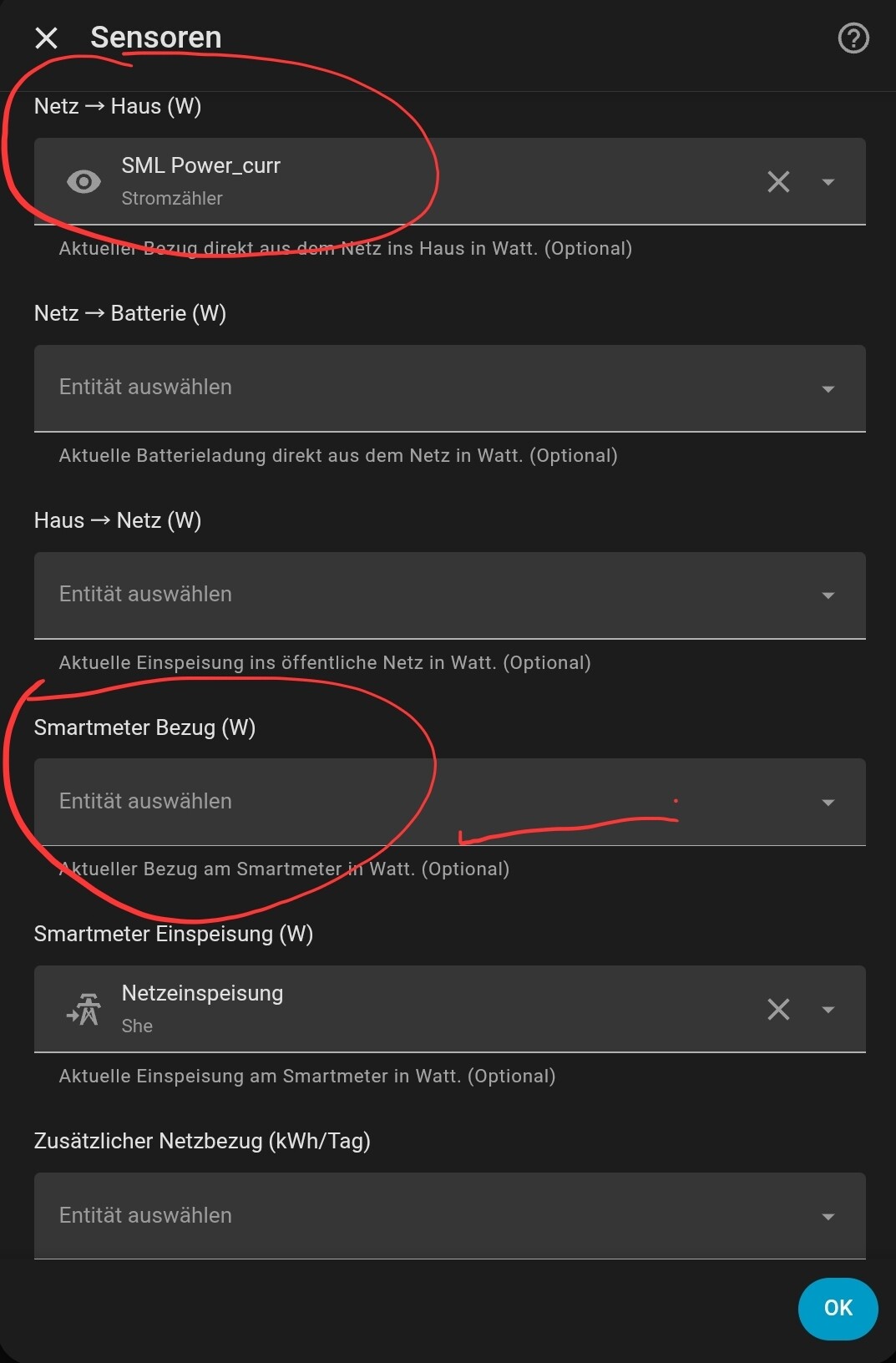Image resolution: width=896 pixels, height=1363 pixels.
Task: Expand the Netz → Haus entity dropdown arrow
Action: click(828, 181)
